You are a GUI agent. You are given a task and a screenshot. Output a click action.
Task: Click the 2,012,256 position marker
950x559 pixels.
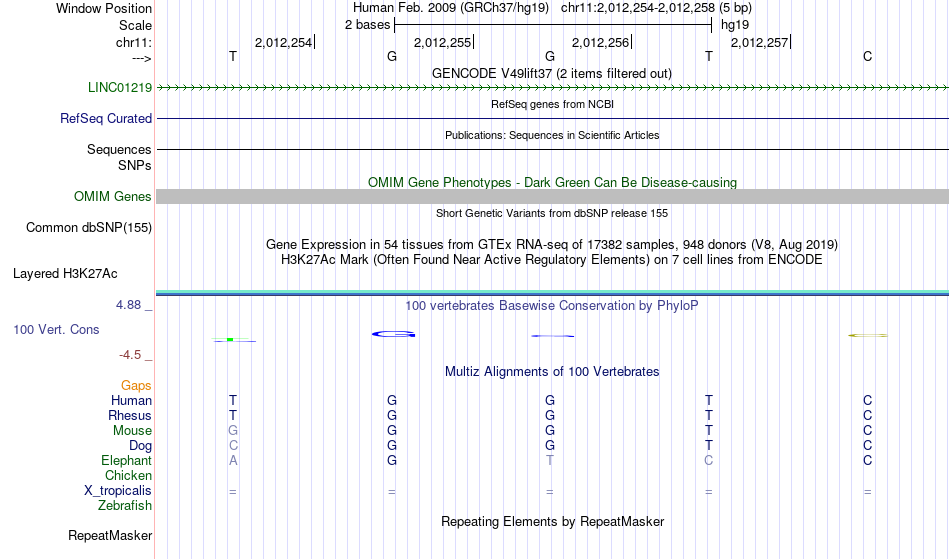[x=602, y=42]
